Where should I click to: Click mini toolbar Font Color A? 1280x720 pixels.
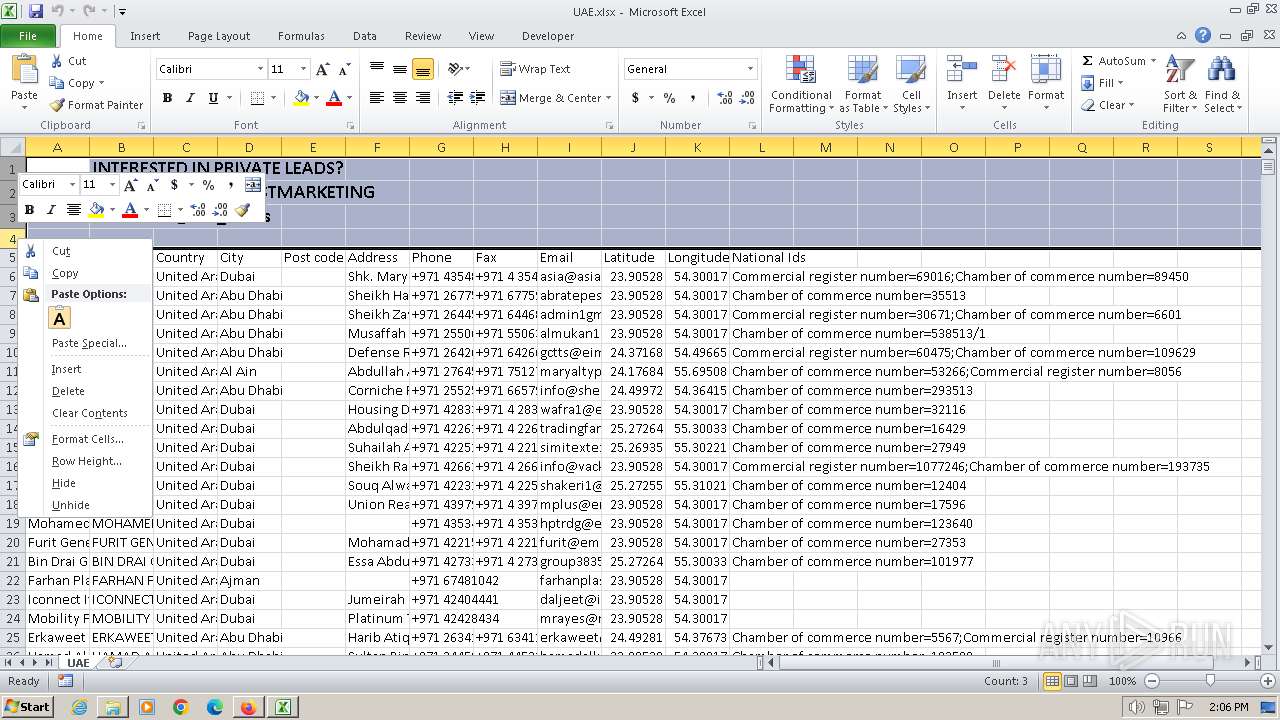(x=130, y=210)
